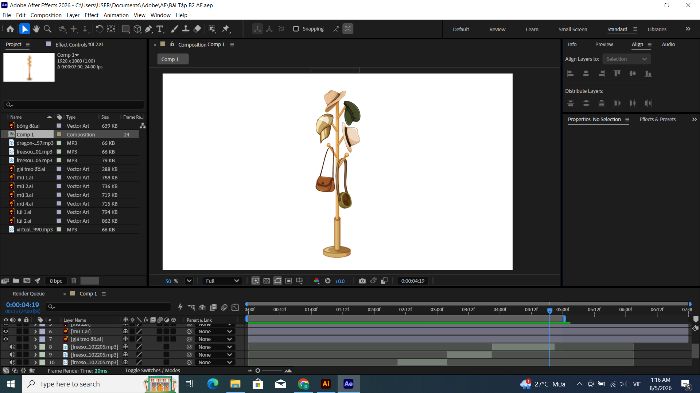The height and width of the screenshot is (393, 700).
Task: Mute audio speaker for layer 8
Action: point(12,347)
